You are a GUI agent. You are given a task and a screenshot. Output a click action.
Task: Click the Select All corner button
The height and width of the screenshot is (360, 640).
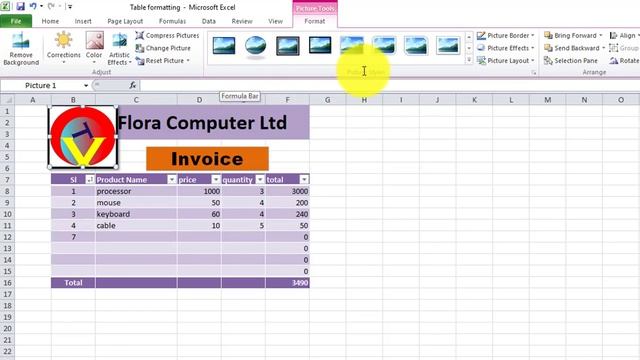(x=7, y=100)
